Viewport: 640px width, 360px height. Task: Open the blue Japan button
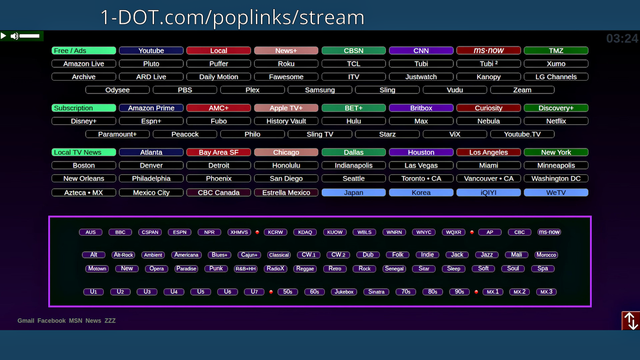coord(353,193)
